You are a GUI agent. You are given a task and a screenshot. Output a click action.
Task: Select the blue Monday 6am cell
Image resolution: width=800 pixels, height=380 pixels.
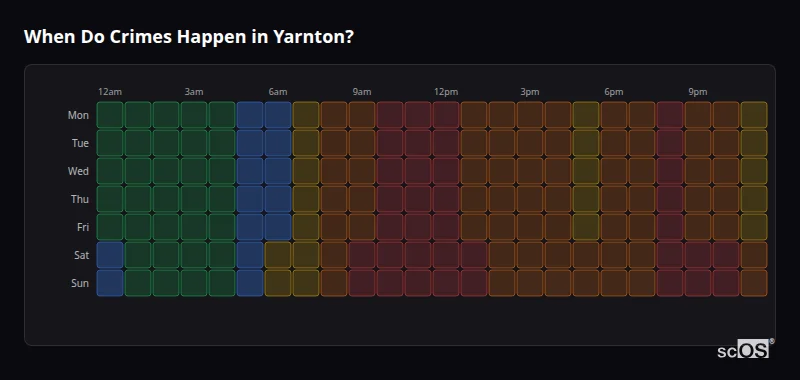click(278, 115)
